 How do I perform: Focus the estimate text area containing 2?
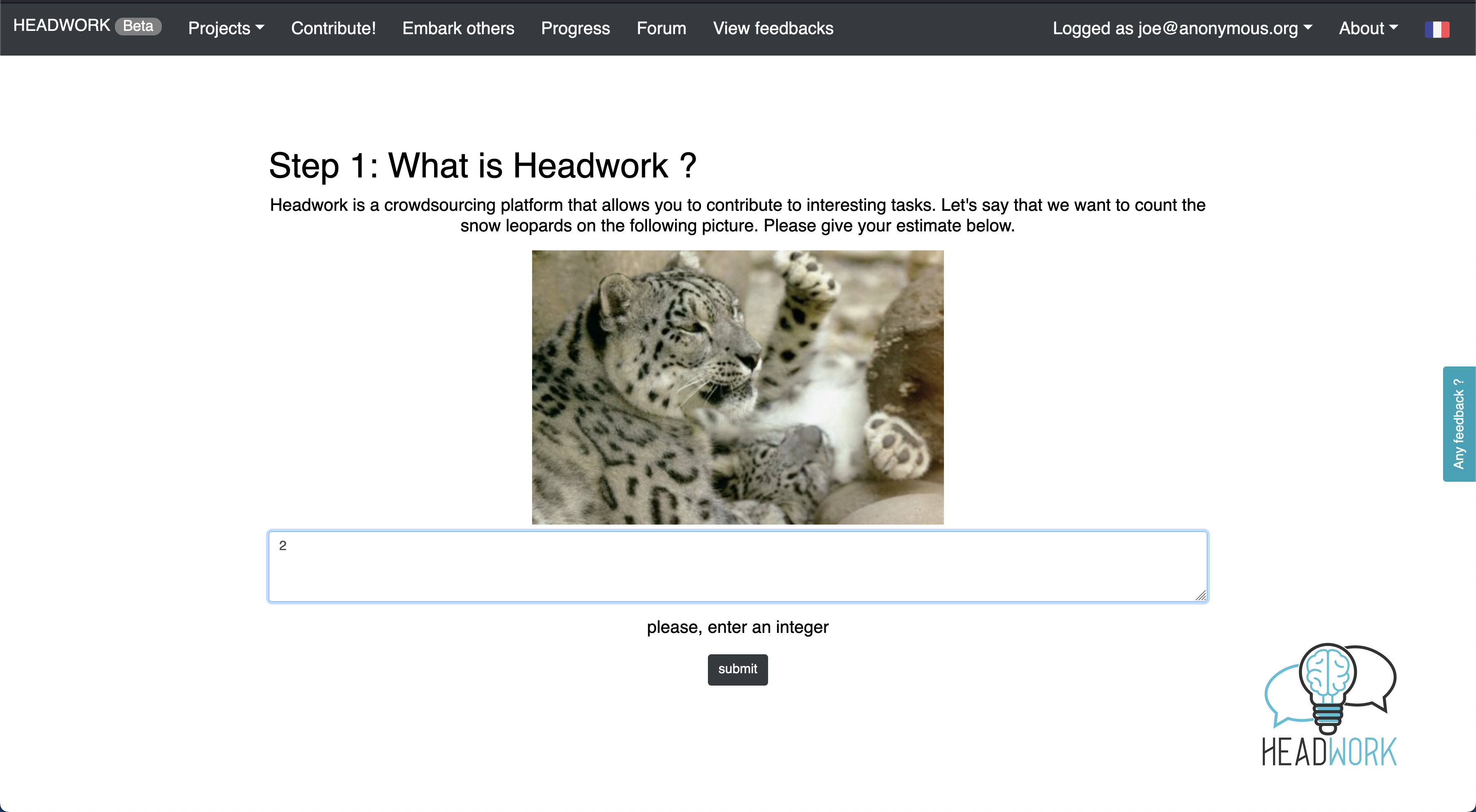[x=738, y=566]
